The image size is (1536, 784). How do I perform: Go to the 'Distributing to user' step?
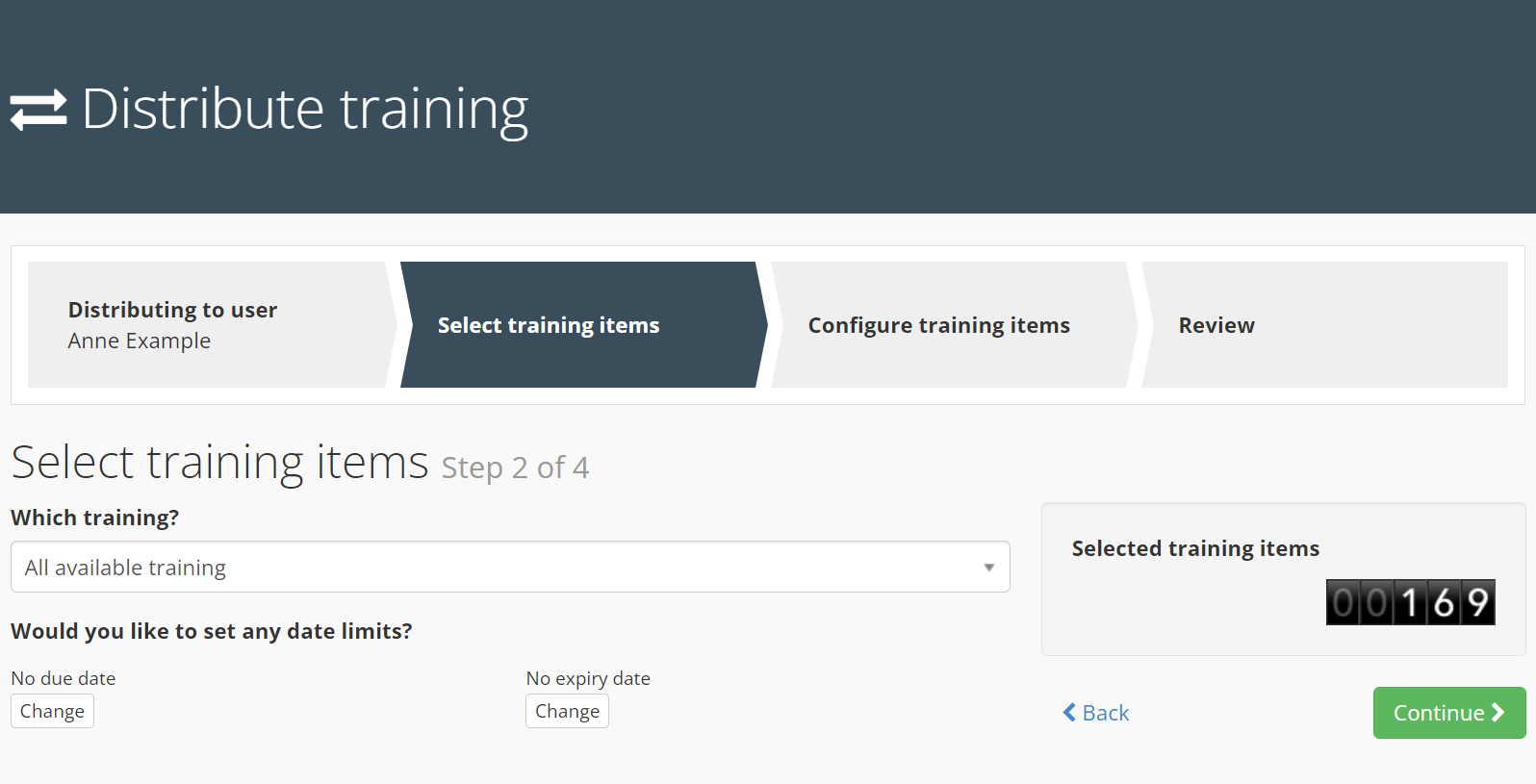tap(208, 325)
